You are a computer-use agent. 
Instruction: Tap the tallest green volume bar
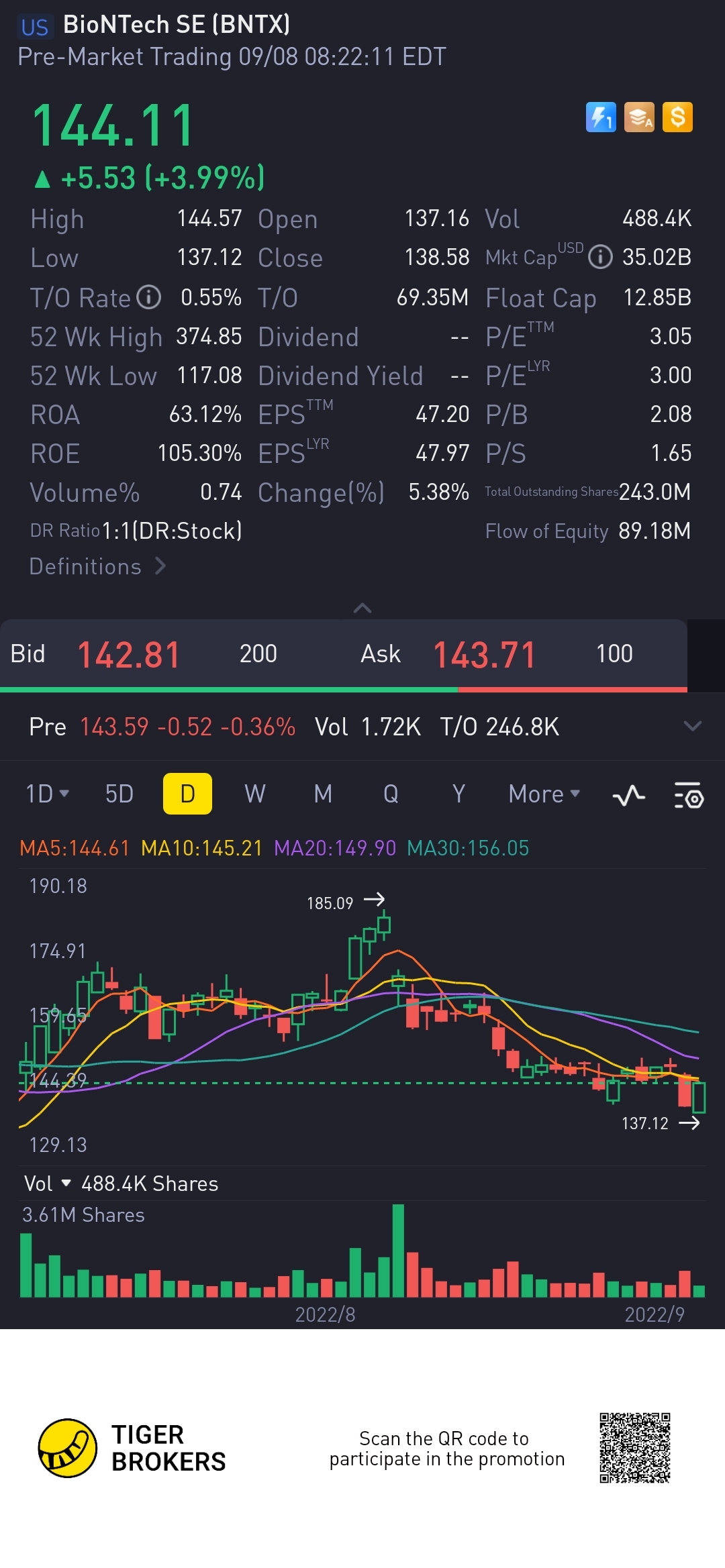click(x=398, y=1251)
